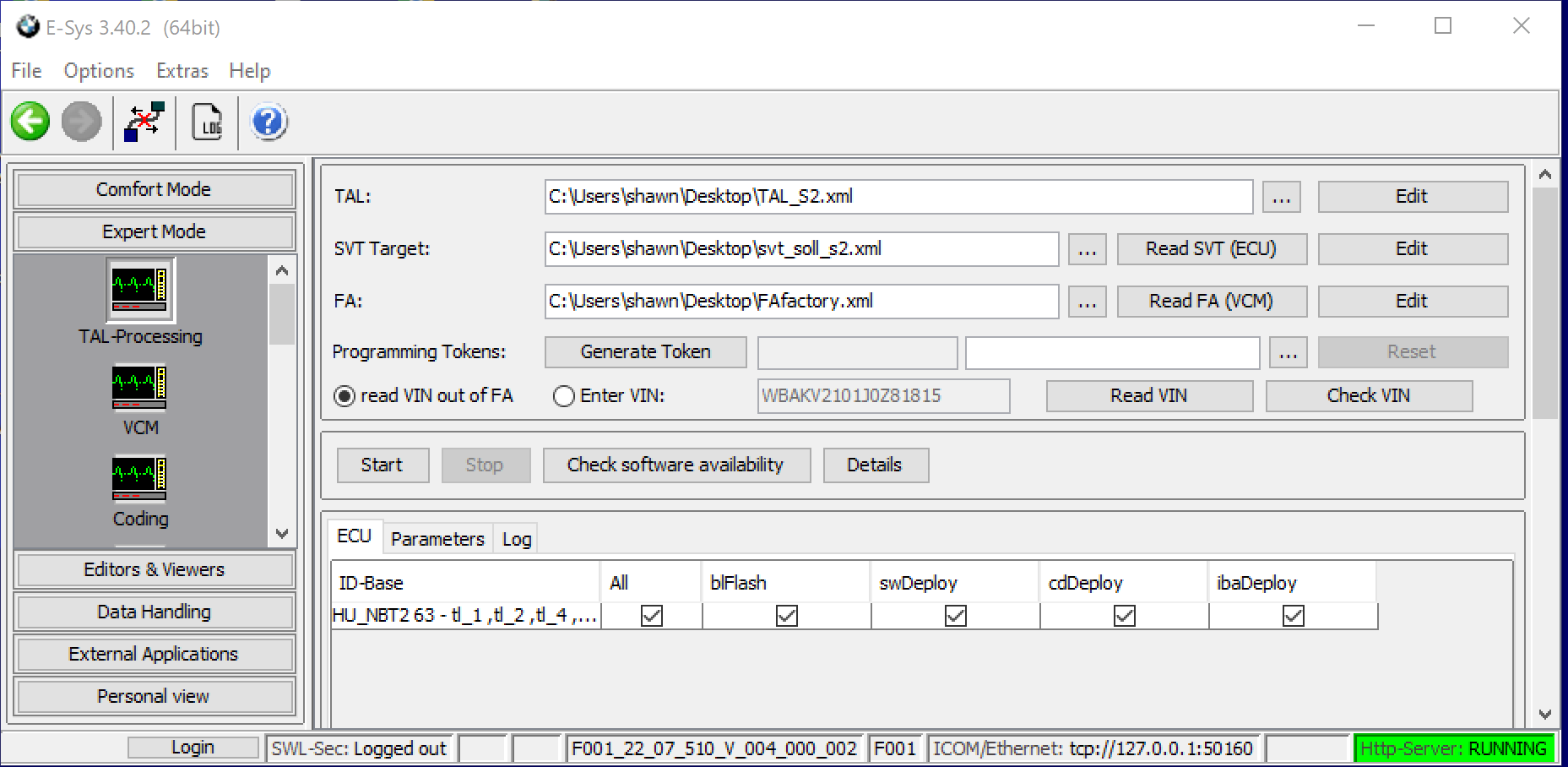Click the Read VIN button

click(1149, 396)
